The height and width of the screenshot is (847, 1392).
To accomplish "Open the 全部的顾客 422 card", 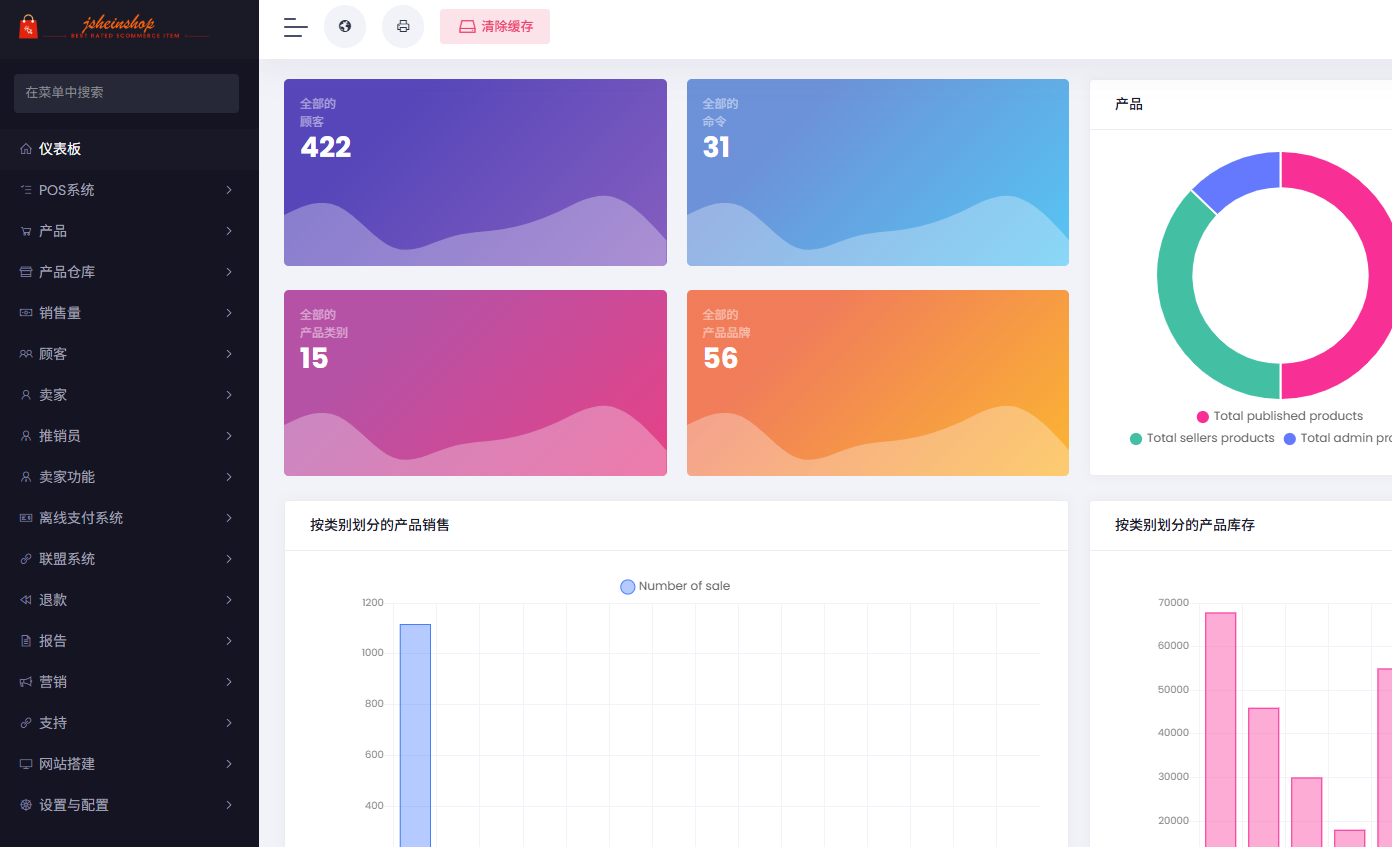I will (475, 172).
